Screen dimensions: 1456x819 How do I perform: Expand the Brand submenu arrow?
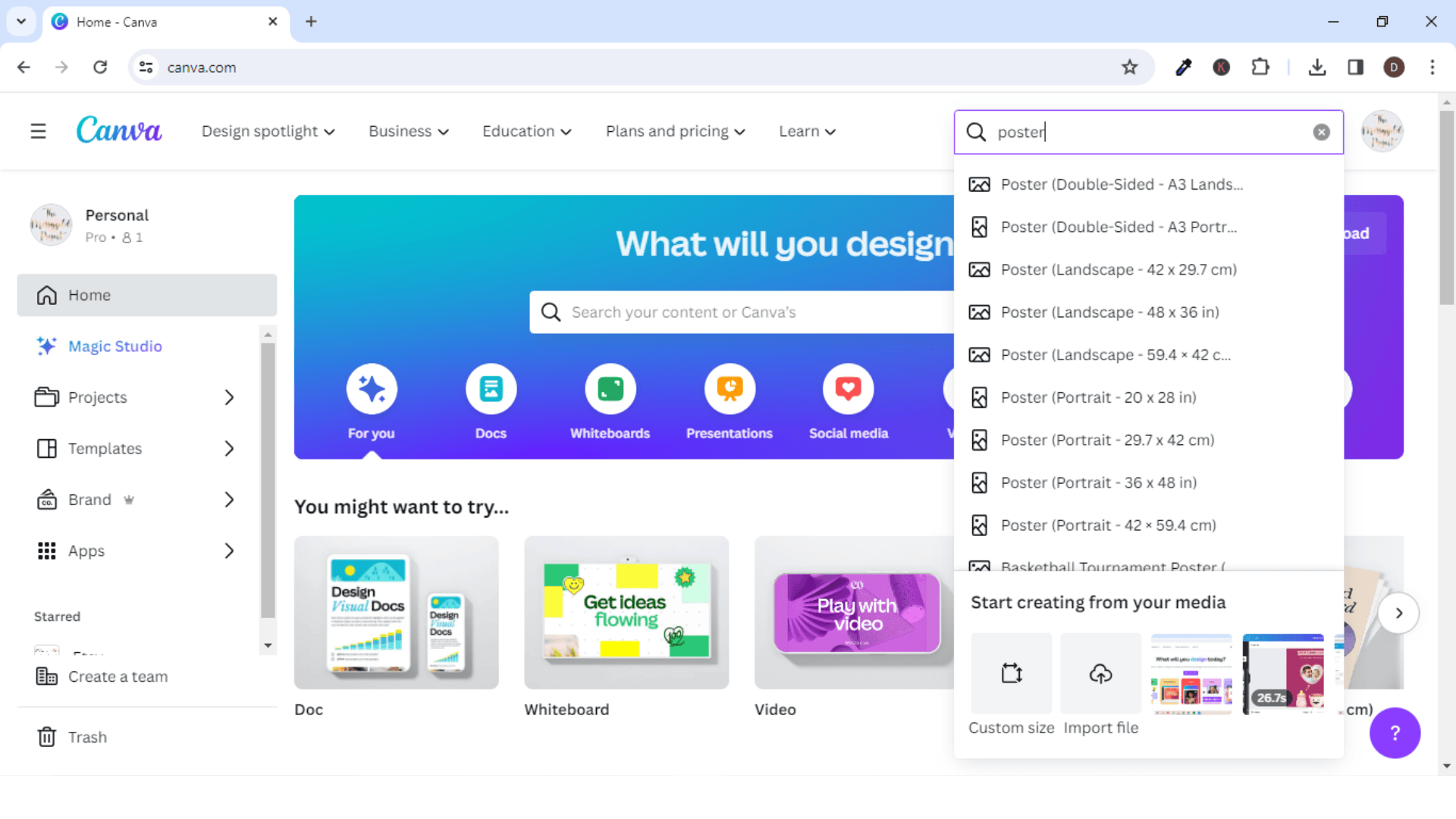coord(229,500)
